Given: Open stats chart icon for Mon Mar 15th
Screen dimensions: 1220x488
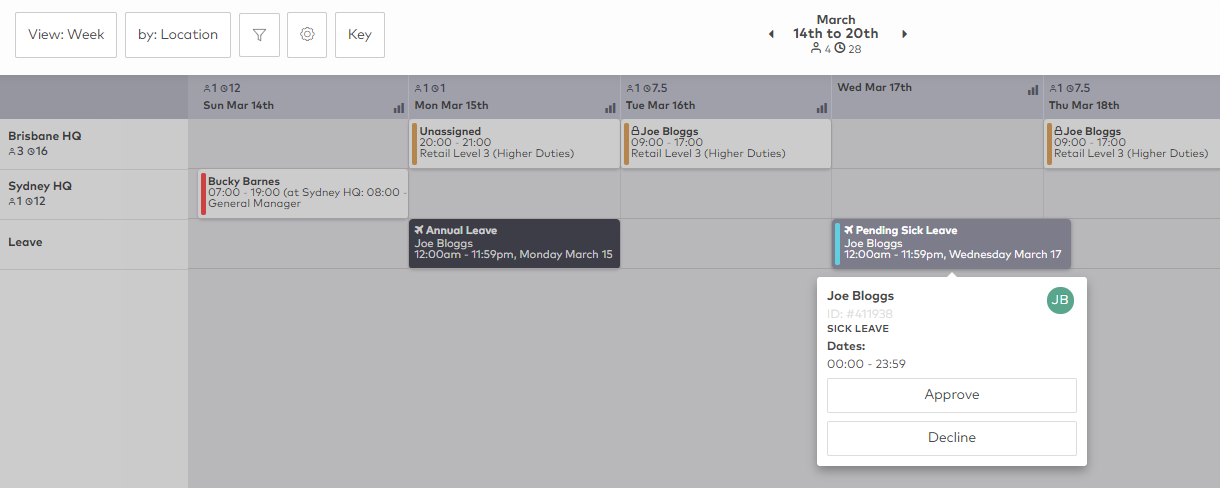Looking at the screenshot, I should (610, 108).
